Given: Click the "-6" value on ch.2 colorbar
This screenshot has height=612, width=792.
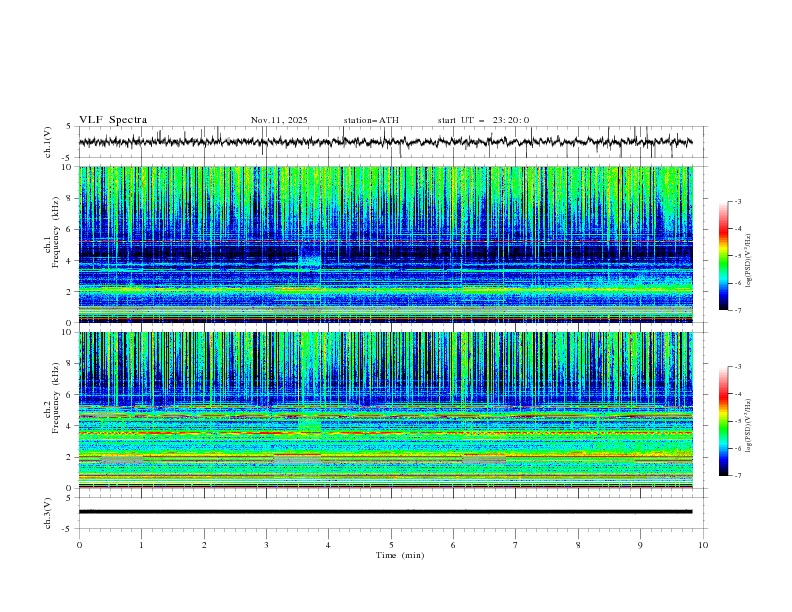Looking at the screenshot, I should 737,448.
